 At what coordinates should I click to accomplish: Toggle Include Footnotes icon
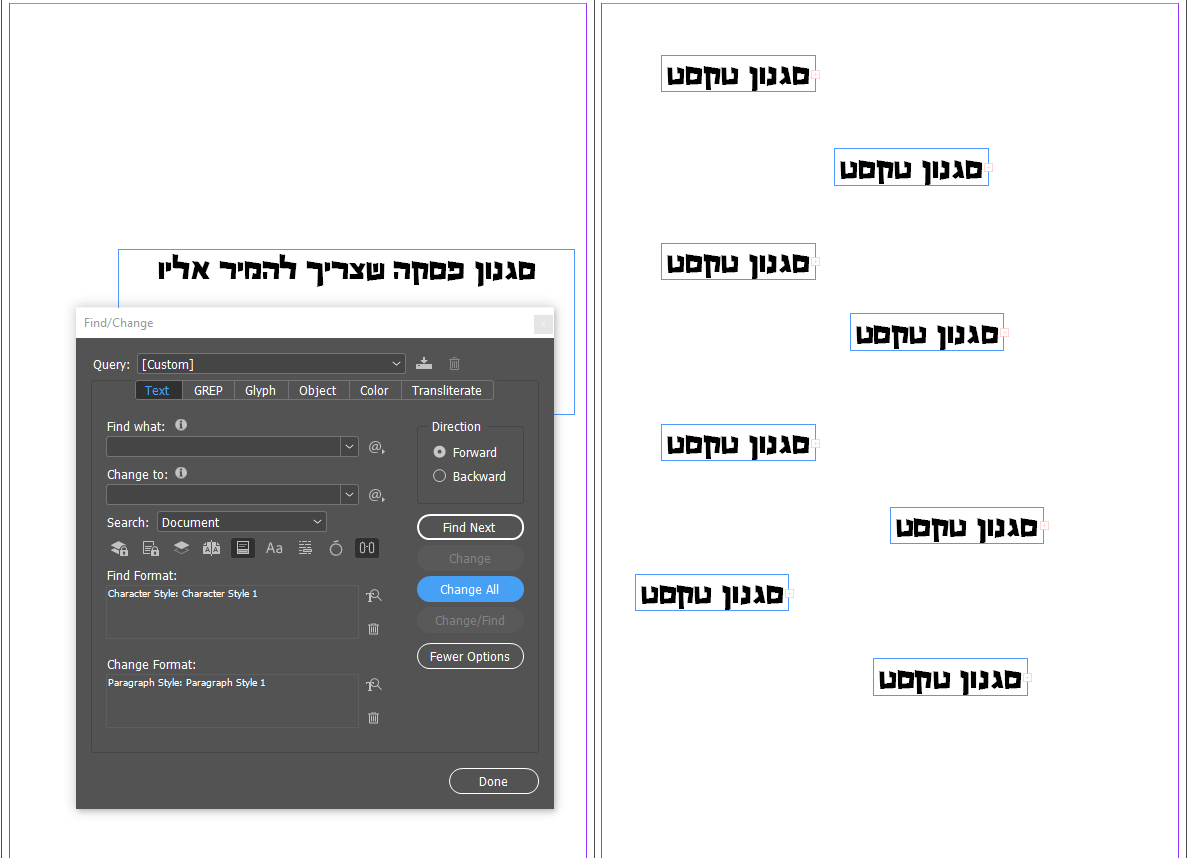click(242, 548)
